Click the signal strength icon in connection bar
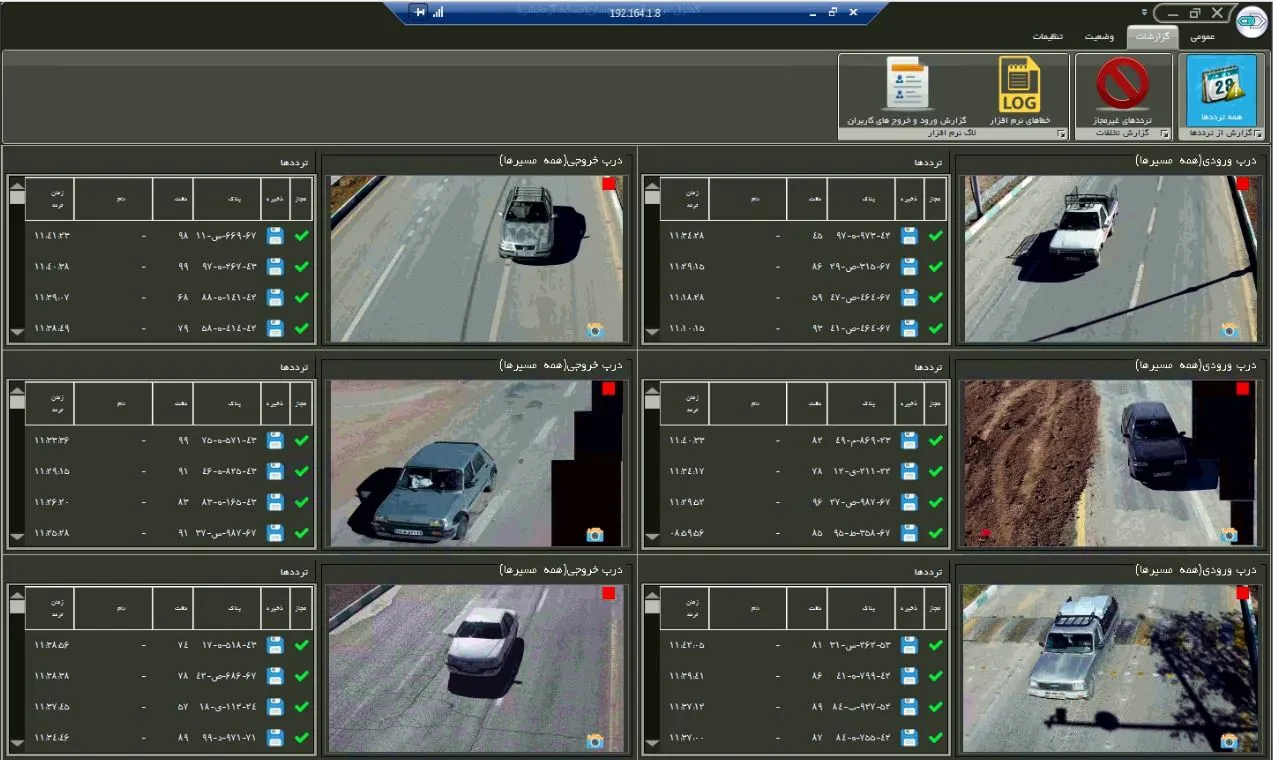This screenshot has height=760, width=1273. click(438, 12)
